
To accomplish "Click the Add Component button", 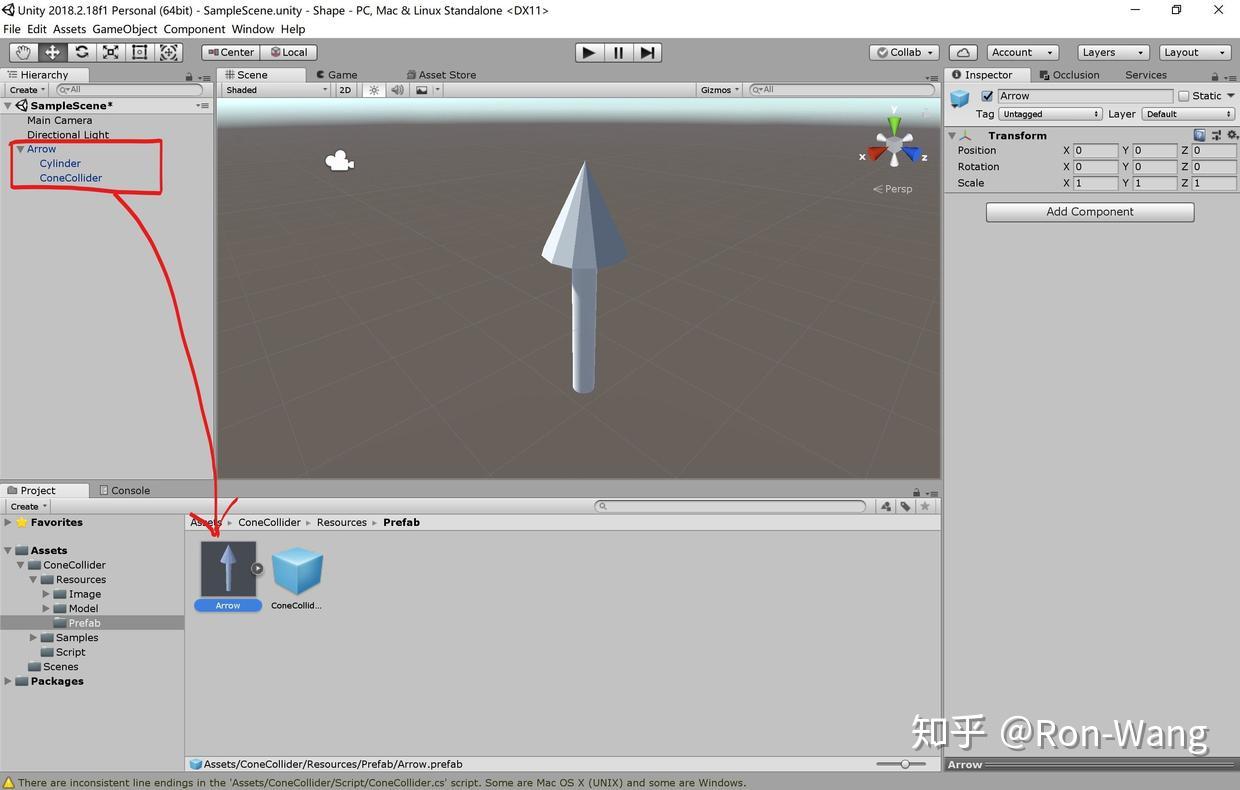I will tap(1089, 211).
